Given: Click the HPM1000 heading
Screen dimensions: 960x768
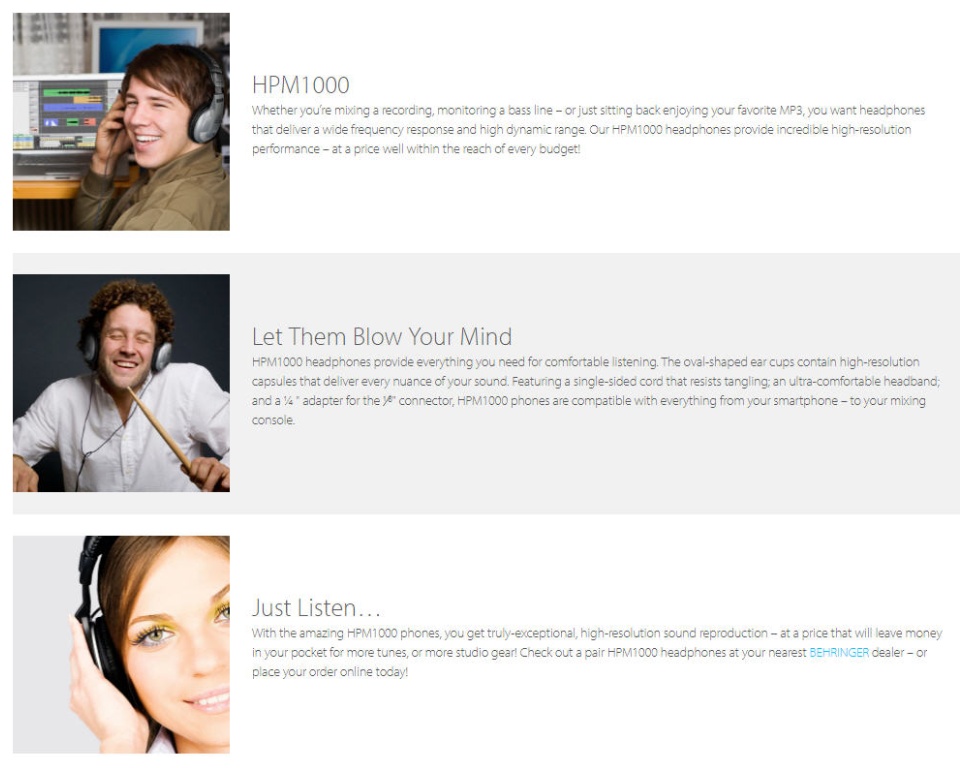Looking at the screenshot, I should point(301,85).
